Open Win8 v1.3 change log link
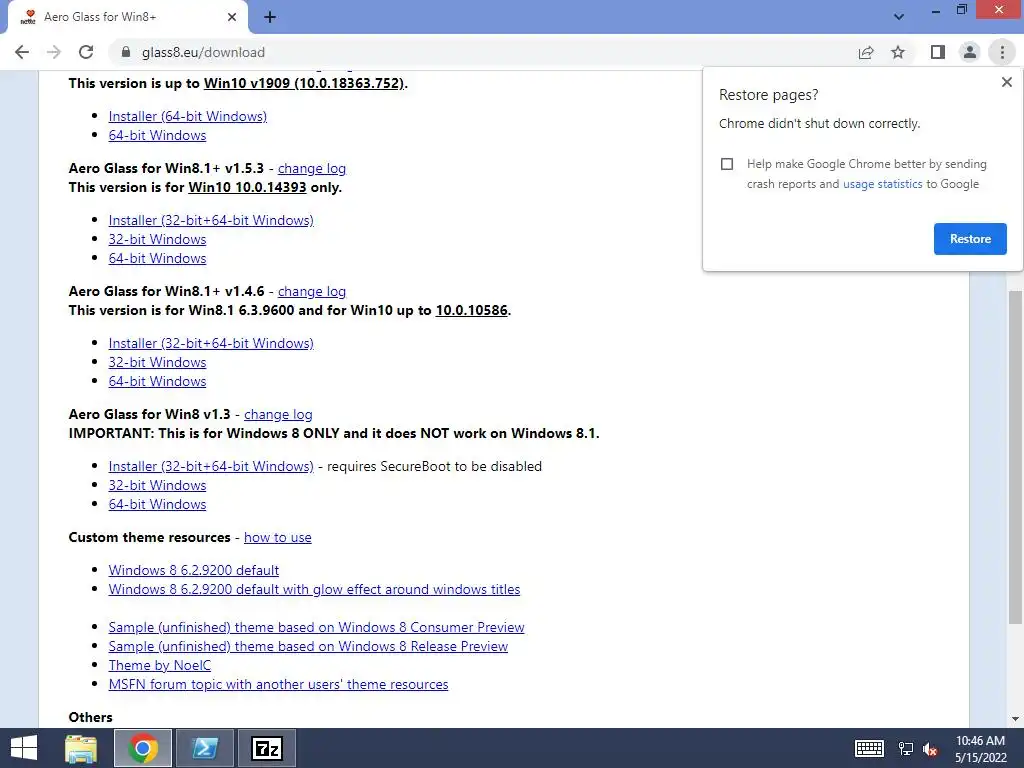The height and width of the screenshot is (768, 1024). click(x=278, y=415)
